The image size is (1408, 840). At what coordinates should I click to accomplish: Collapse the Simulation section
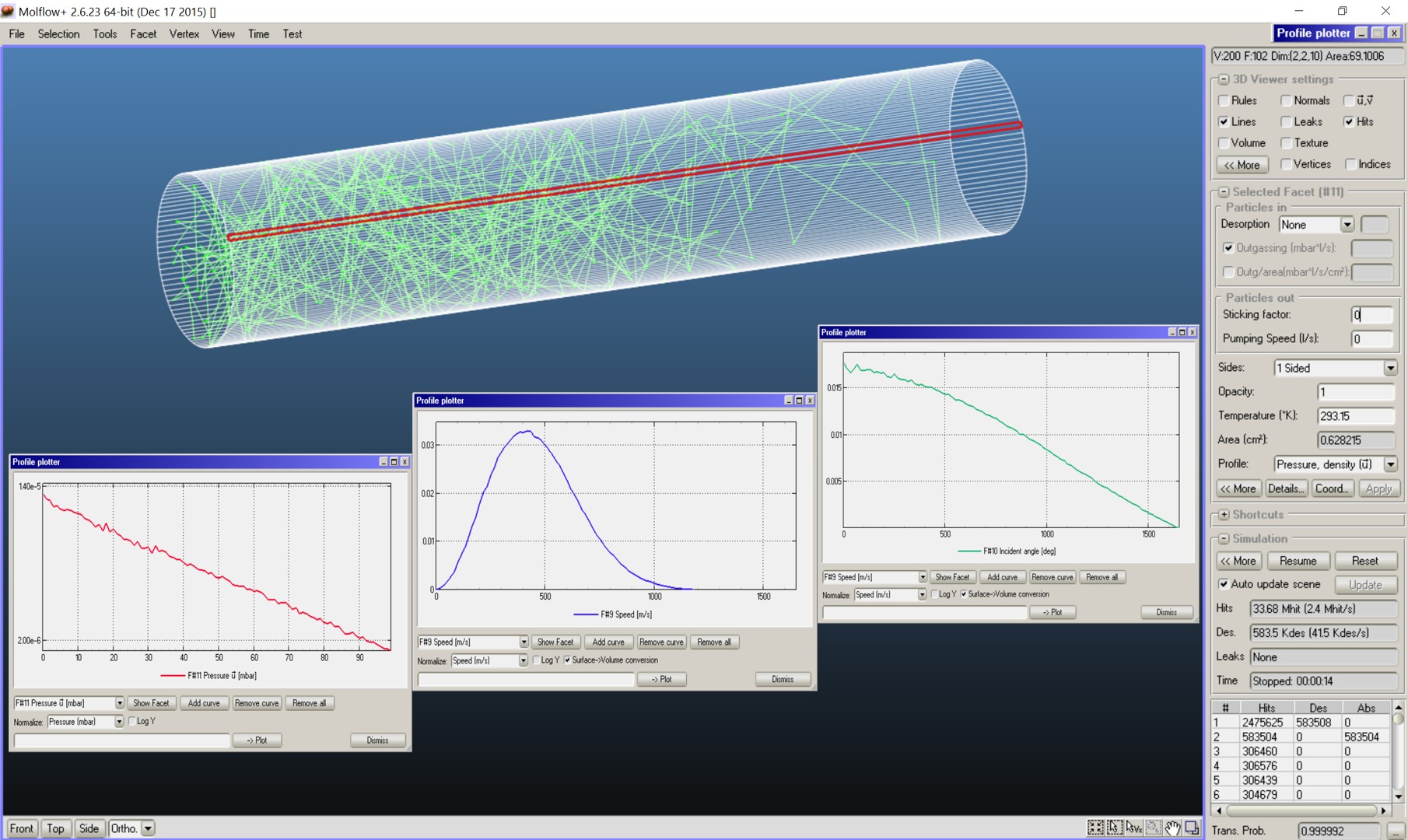(x=1224, y=538)
